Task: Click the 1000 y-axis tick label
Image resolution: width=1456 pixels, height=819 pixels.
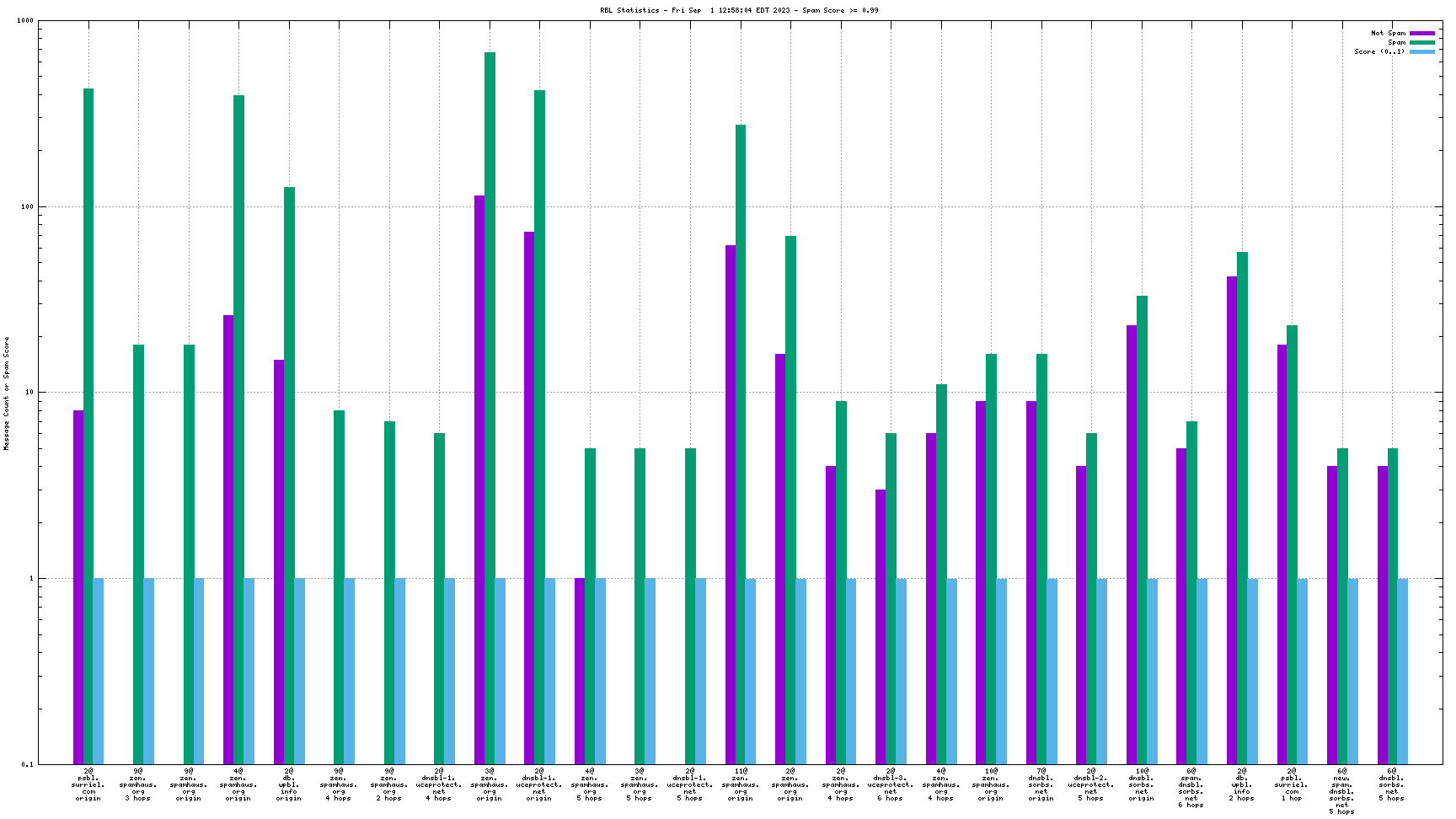Action: [x=24, y=21]
